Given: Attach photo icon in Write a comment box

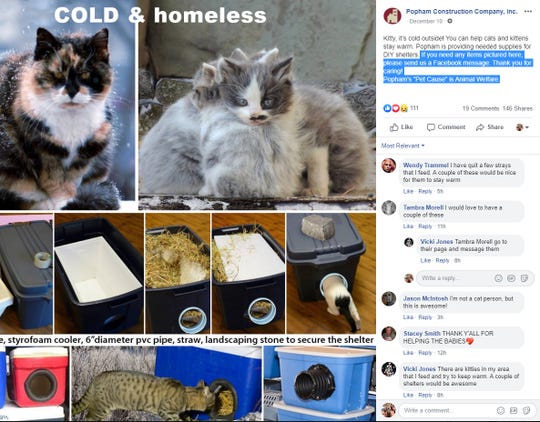Looking at the screenshot, I should click(x=513, y=410).
